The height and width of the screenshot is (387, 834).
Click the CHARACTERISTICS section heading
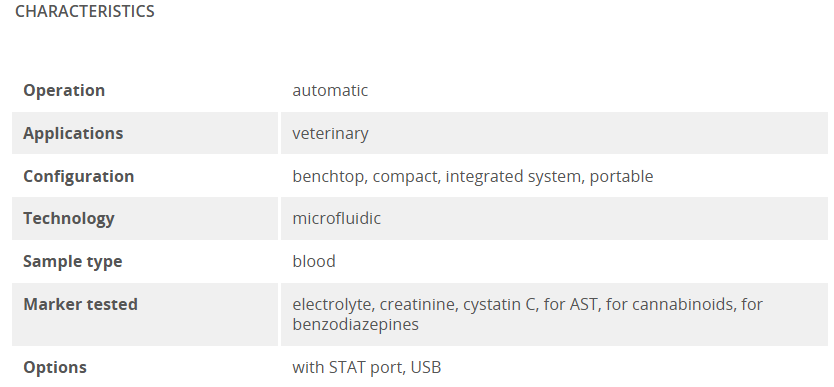(85, 11)
